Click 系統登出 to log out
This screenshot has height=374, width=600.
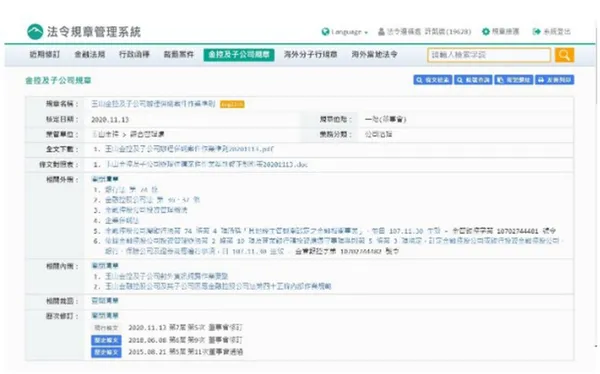pyautogui.click(x=552, y=32)
